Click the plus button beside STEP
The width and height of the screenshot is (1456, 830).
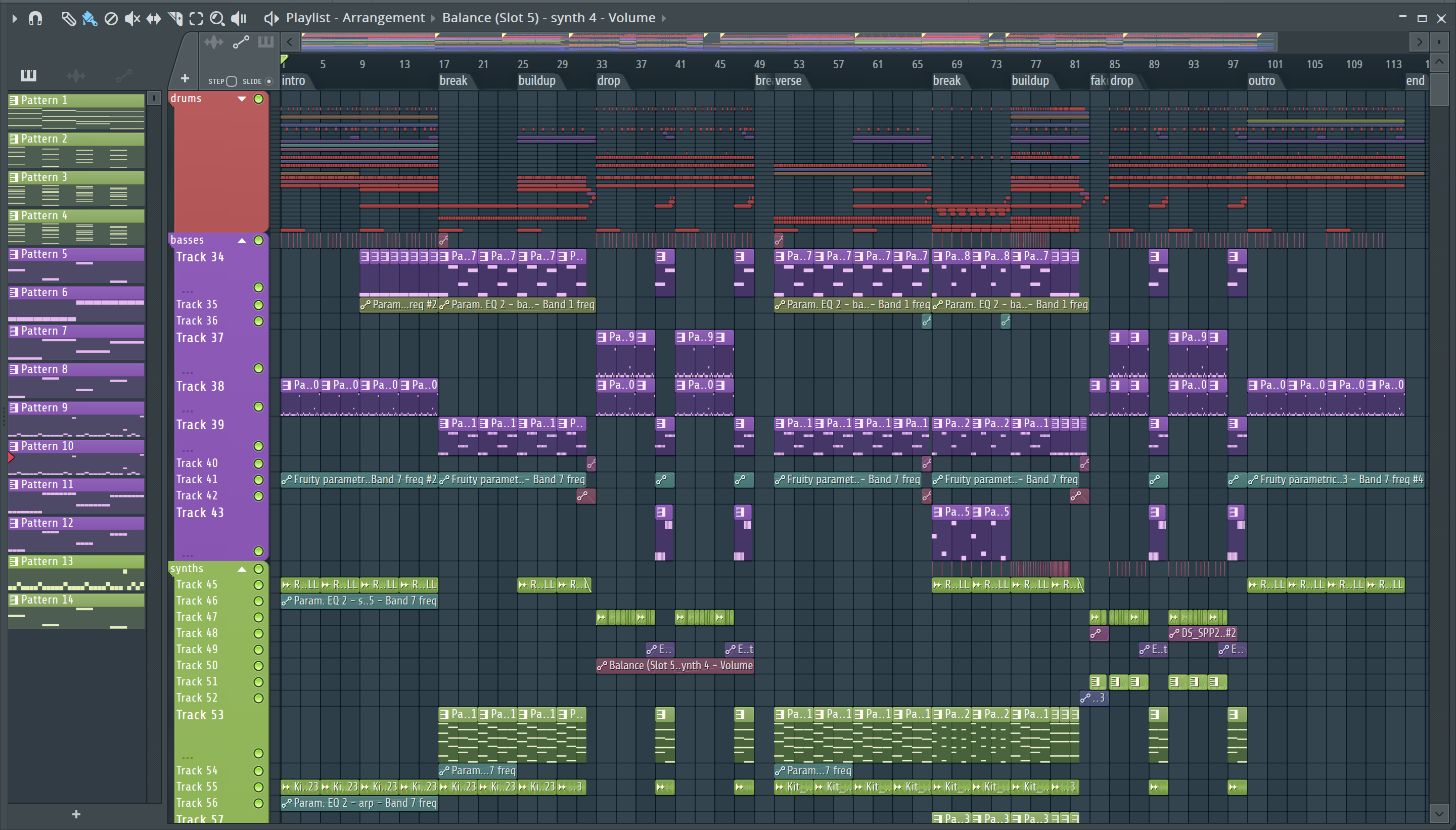click(185, 78)
